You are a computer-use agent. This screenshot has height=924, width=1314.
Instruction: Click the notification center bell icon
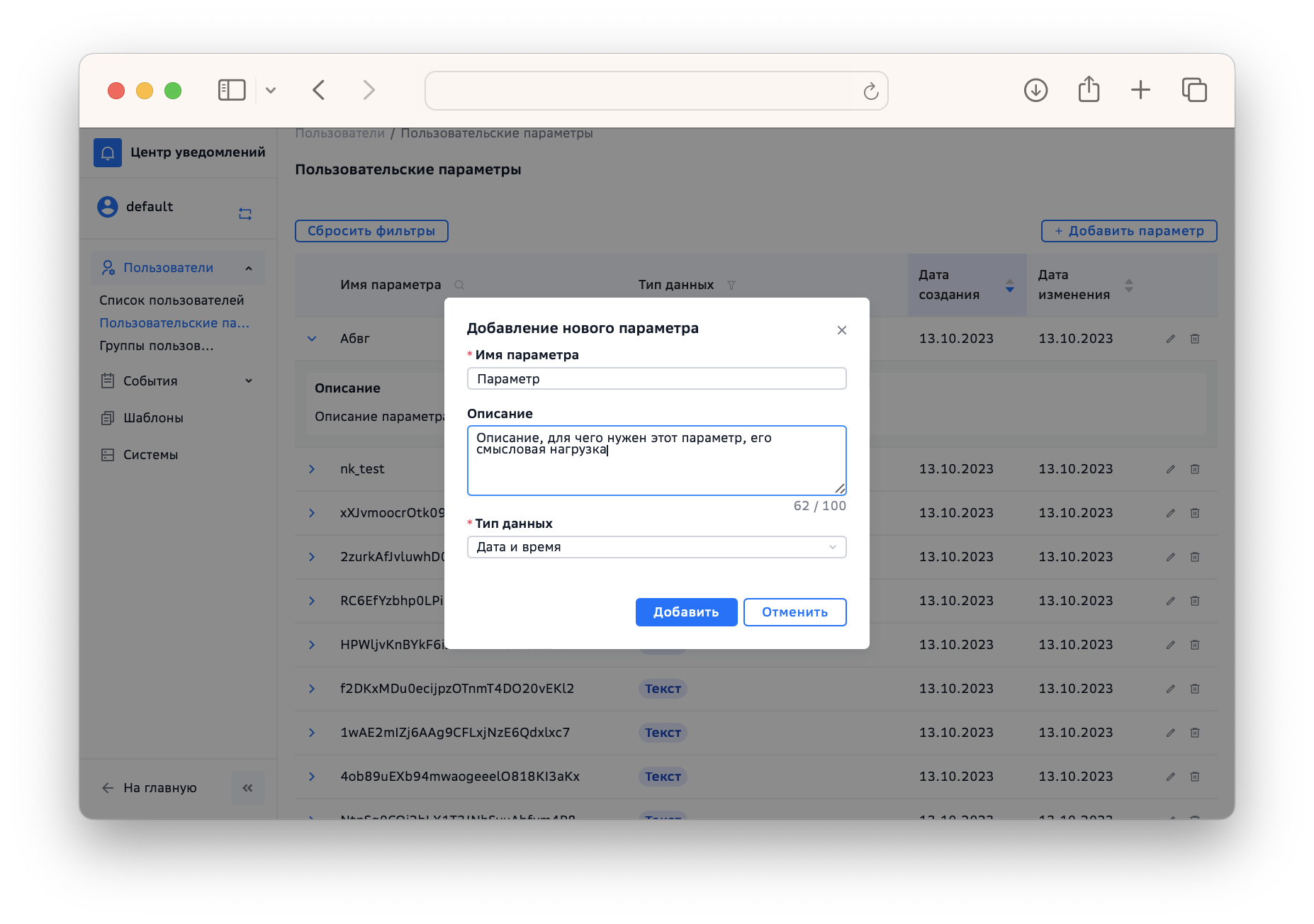[108, 152]
